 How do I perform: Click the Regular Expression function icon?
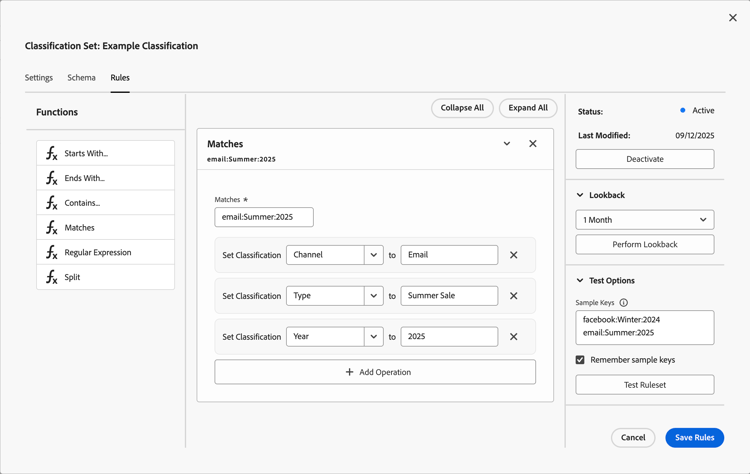[52, 252]
